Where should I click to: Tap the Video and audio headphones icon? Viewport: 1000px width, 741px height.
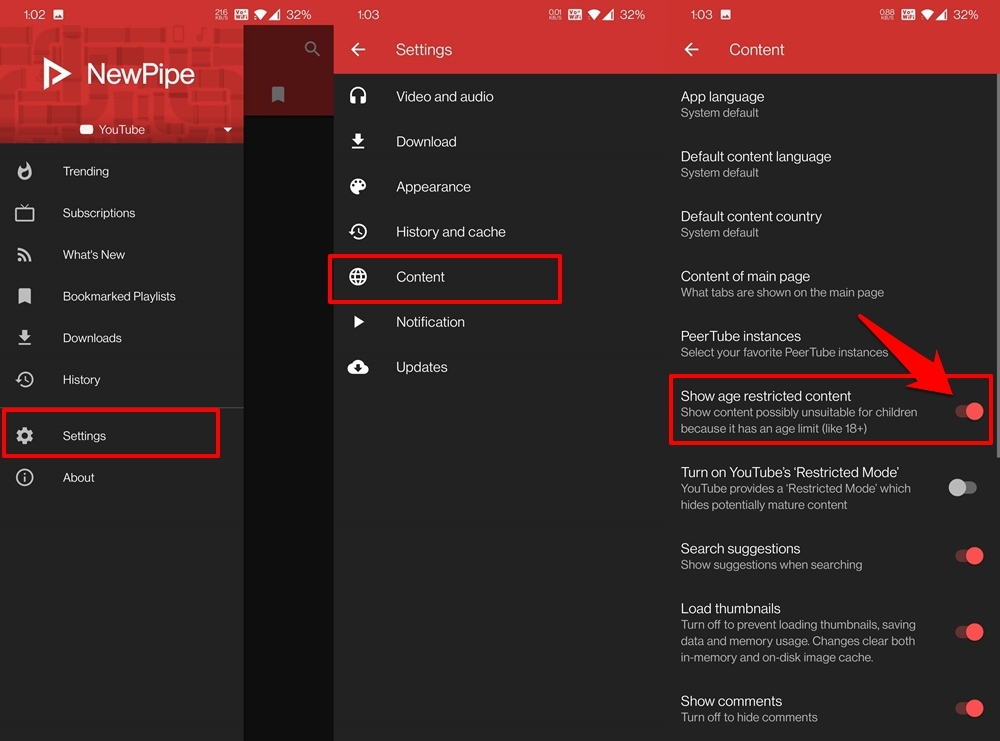coord(358,96)
